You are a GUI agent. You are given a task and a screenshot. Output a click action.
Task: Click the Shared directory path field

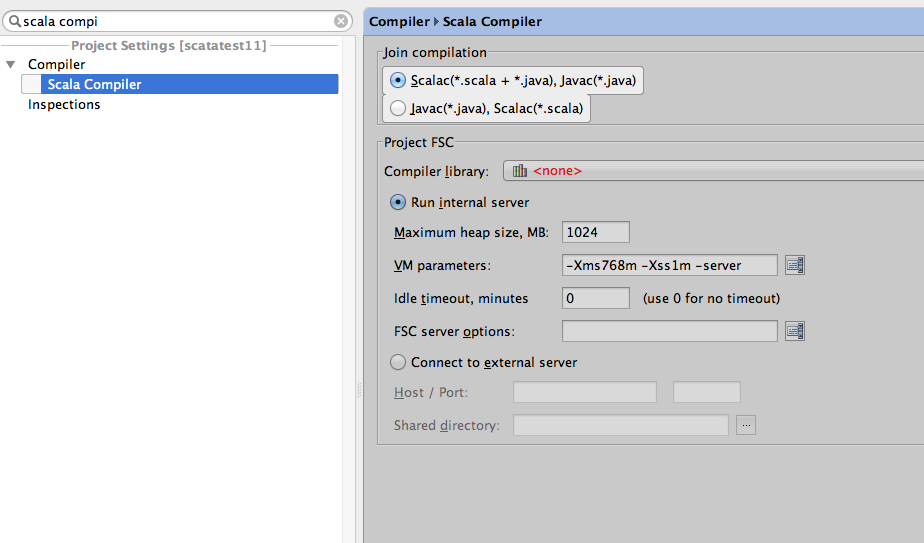[x=621, y=425]
